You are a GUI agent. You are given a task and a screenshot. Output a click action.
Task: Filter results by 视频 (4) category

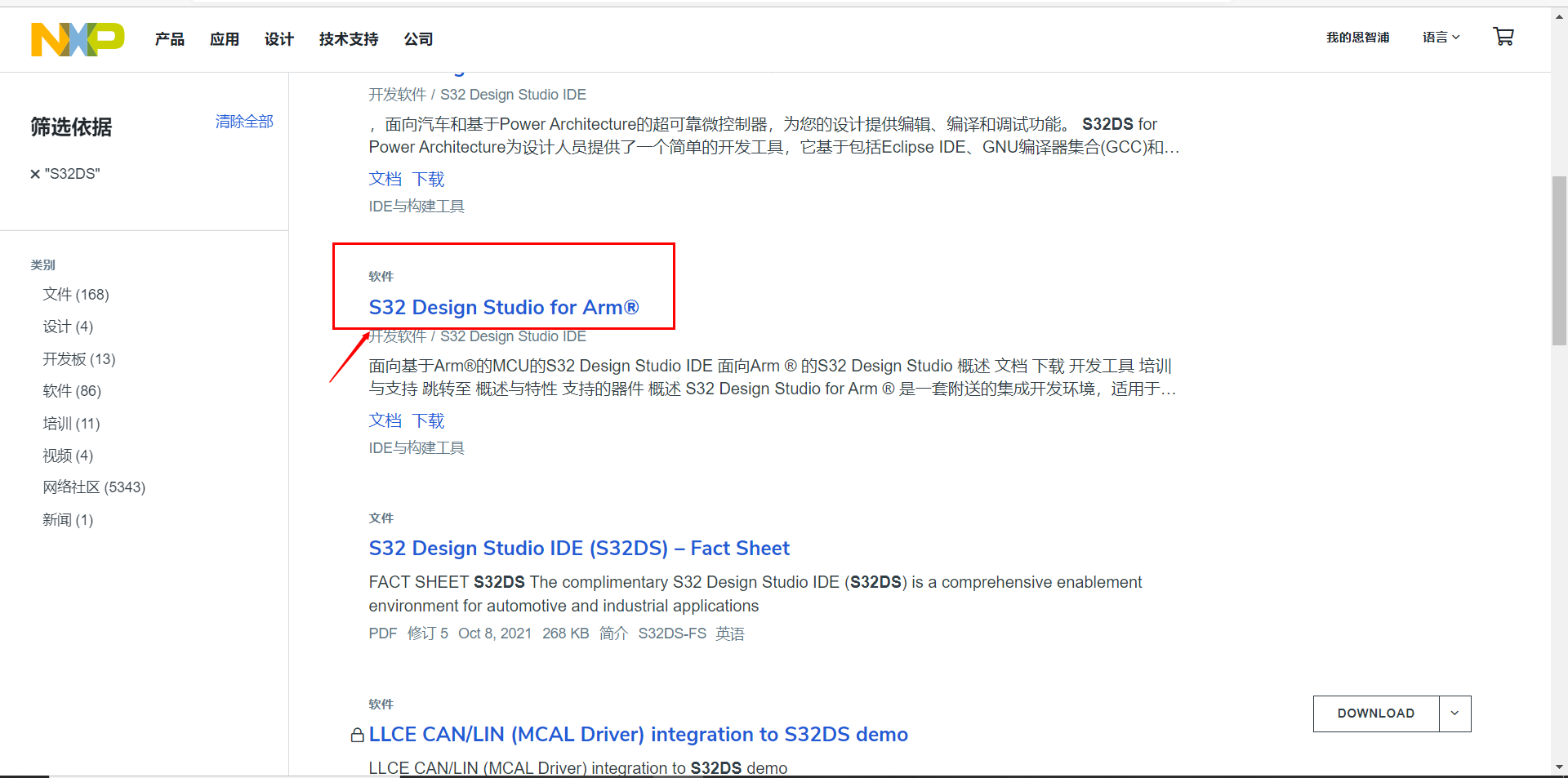point(67,456)
